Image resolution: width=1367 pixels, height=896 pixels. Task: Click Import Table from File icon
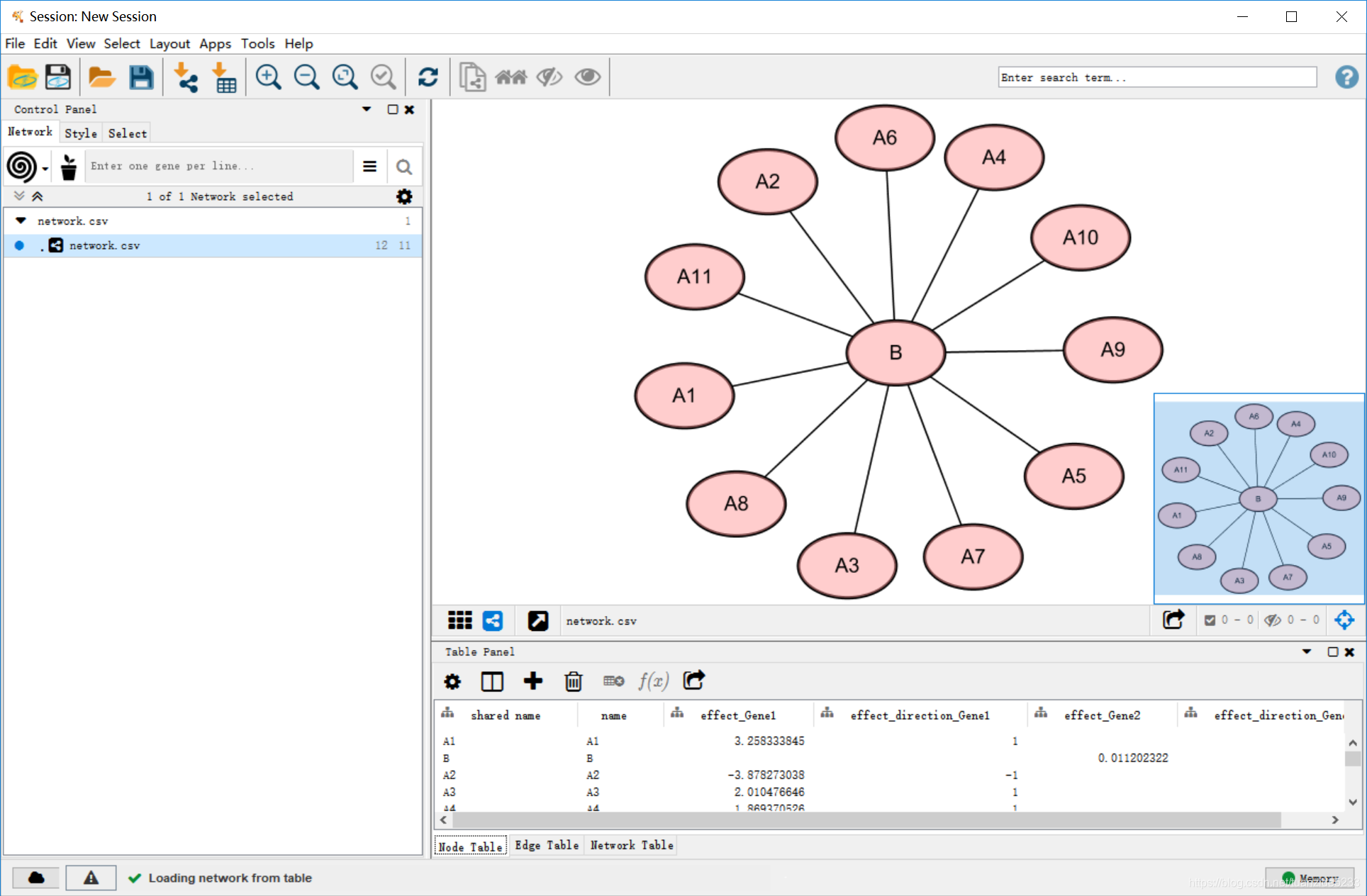(x=224, y=77)
